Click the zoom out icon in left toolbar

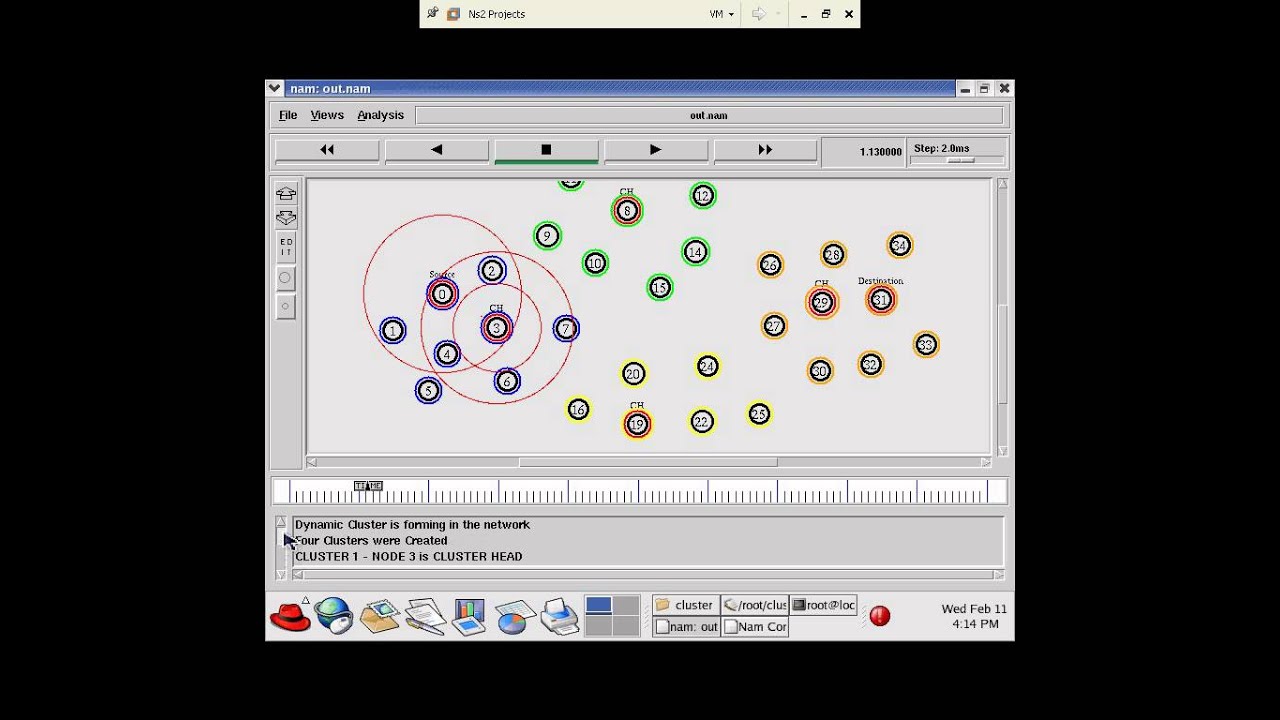286,217
